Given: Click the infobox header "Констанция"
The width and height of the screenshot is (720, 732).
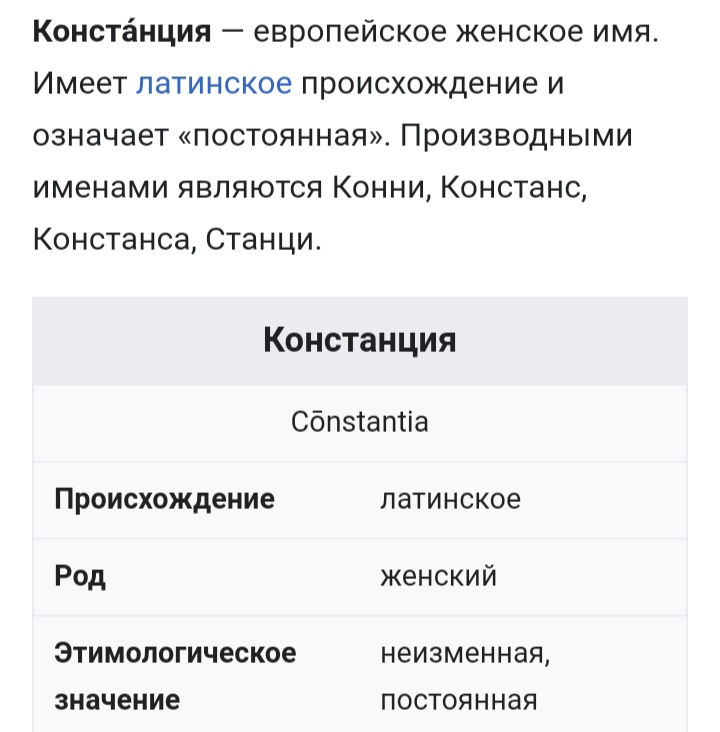Looking at the screenshot, I should point(360,341).
